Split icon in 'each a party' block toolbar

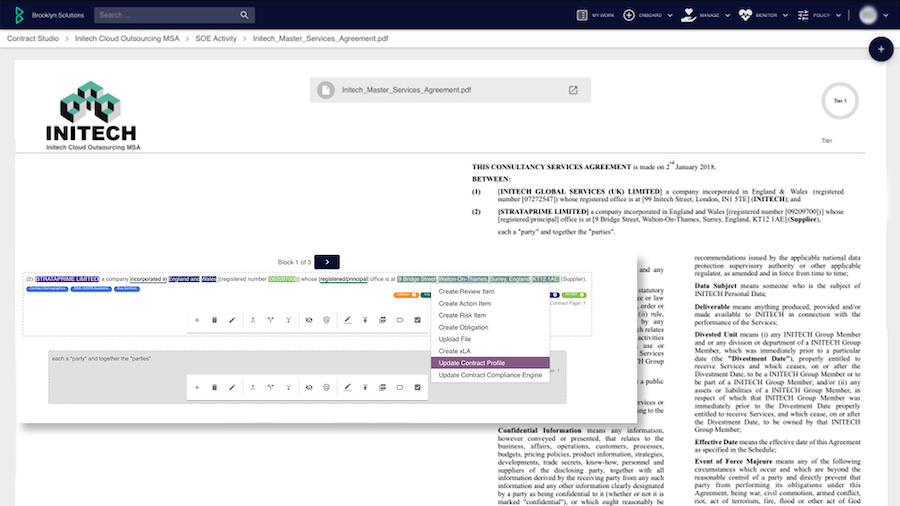coord(270,387)
